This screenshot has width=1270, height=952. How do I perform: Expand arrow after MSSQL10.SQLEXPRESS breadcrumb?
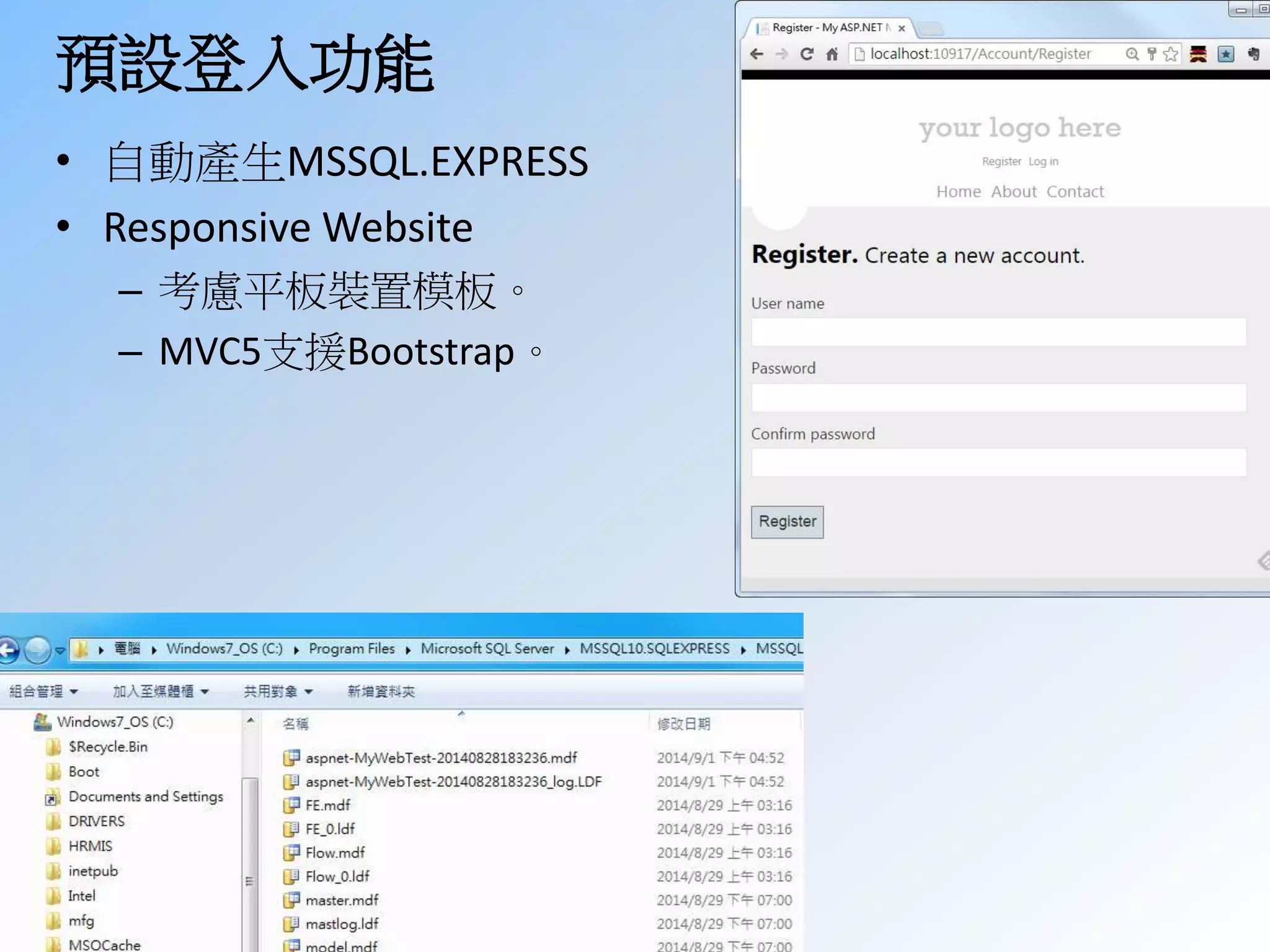pyautogui.click(x=743, y=650)
